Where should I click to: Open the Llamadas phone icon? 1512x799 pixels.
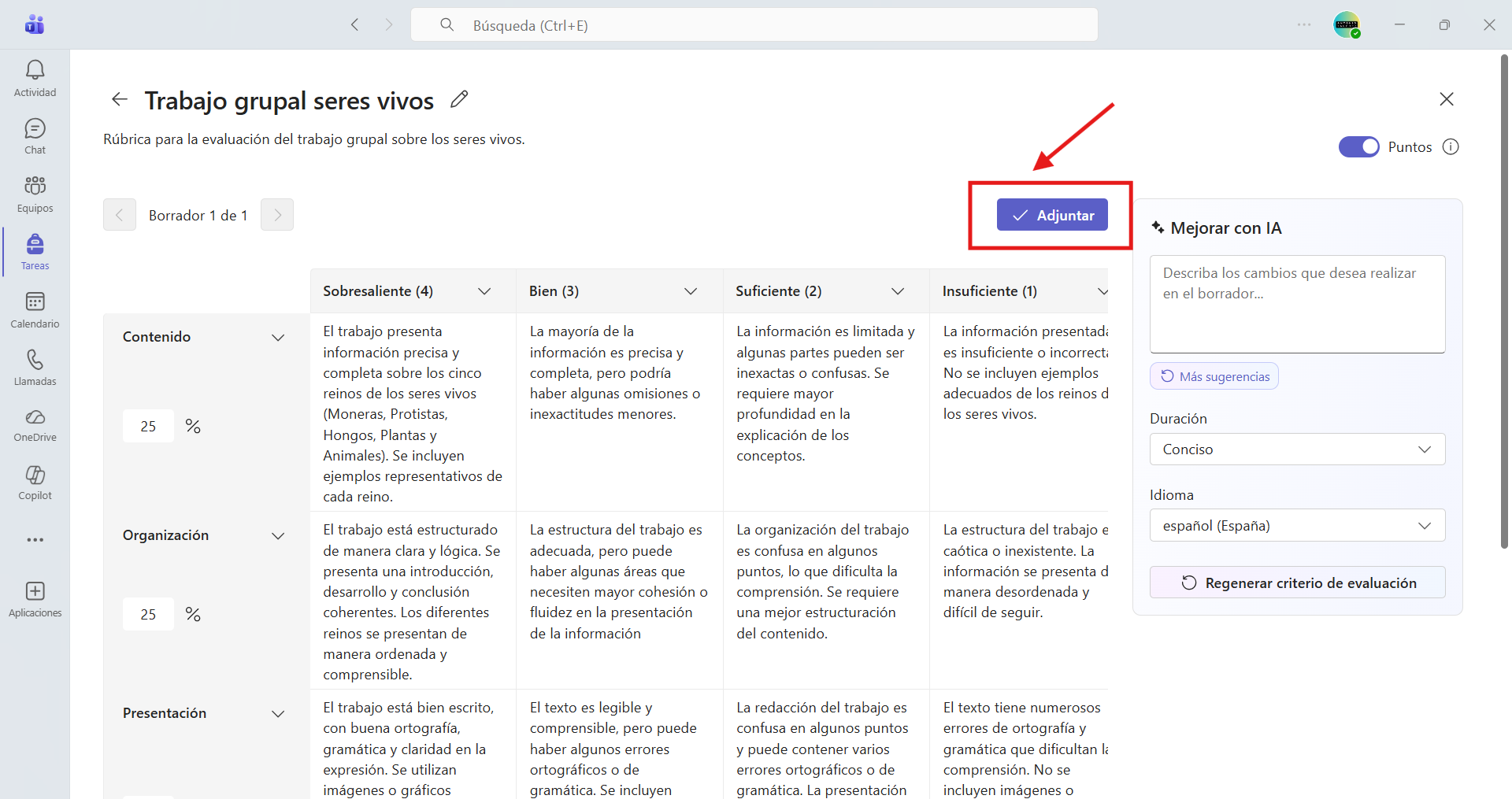pyautogui.click(x=35, y=367)
